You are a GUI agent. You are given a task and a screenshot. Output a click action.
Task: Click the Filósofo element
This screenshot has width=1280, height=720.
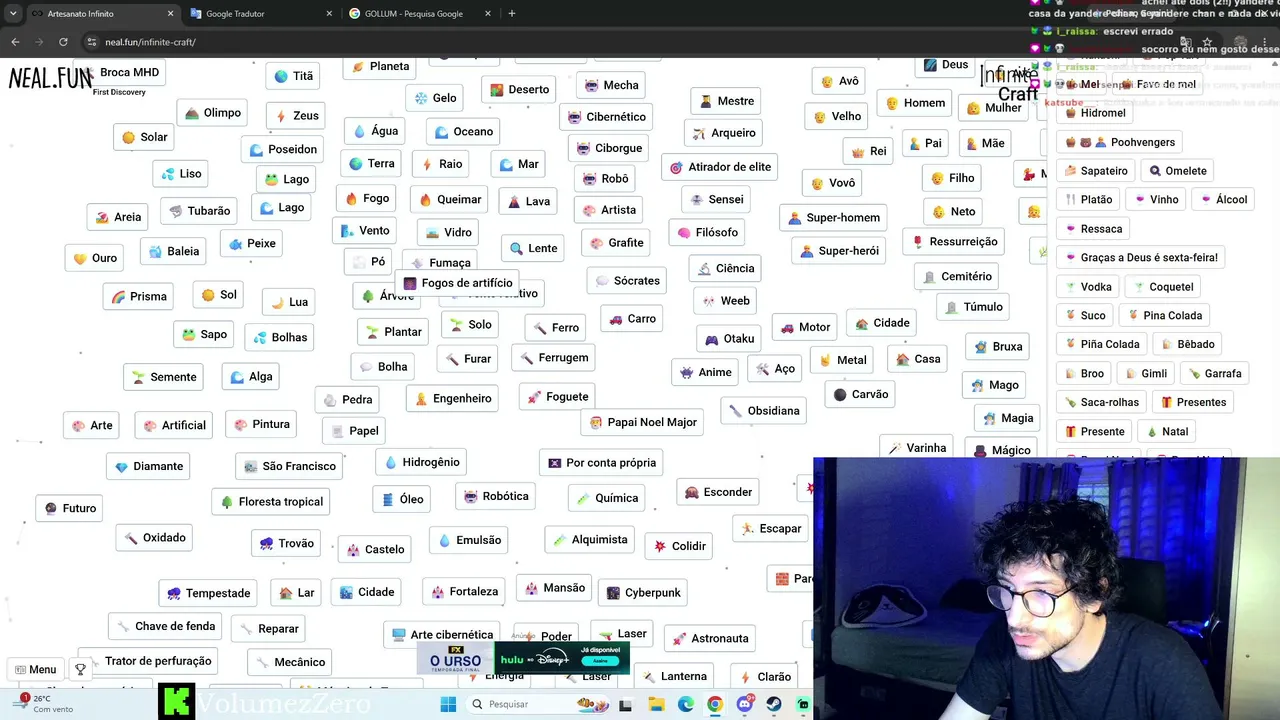tap(707, 232)
